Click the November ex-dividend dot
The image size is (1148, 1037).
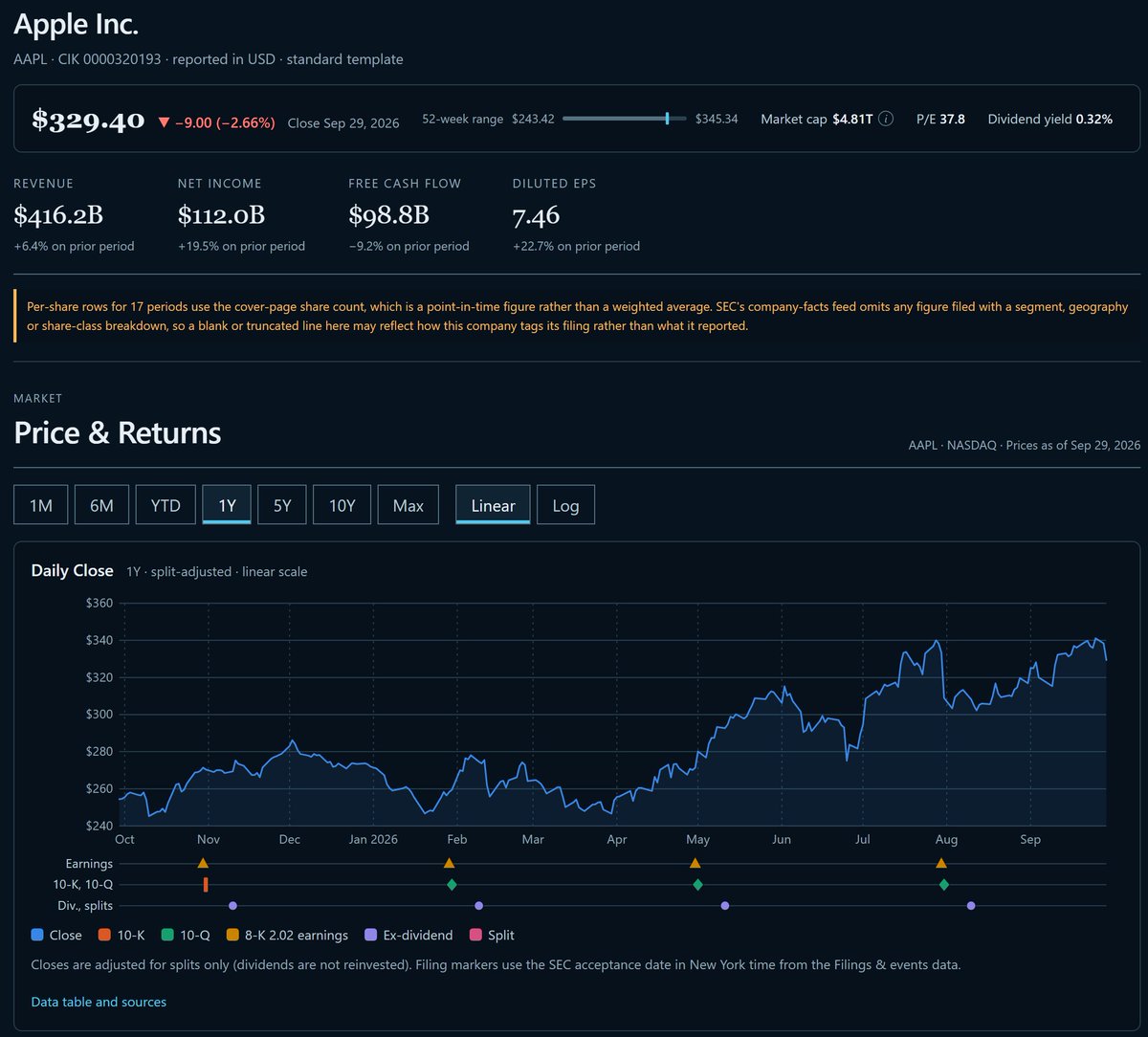[x=232, y=905]
